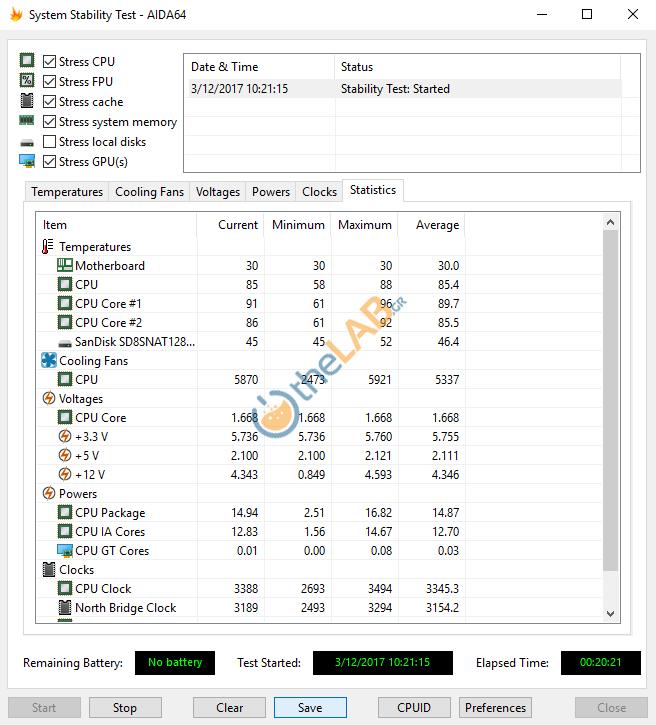Save the stability test results

pyautogui.click(x=310, y=707)
